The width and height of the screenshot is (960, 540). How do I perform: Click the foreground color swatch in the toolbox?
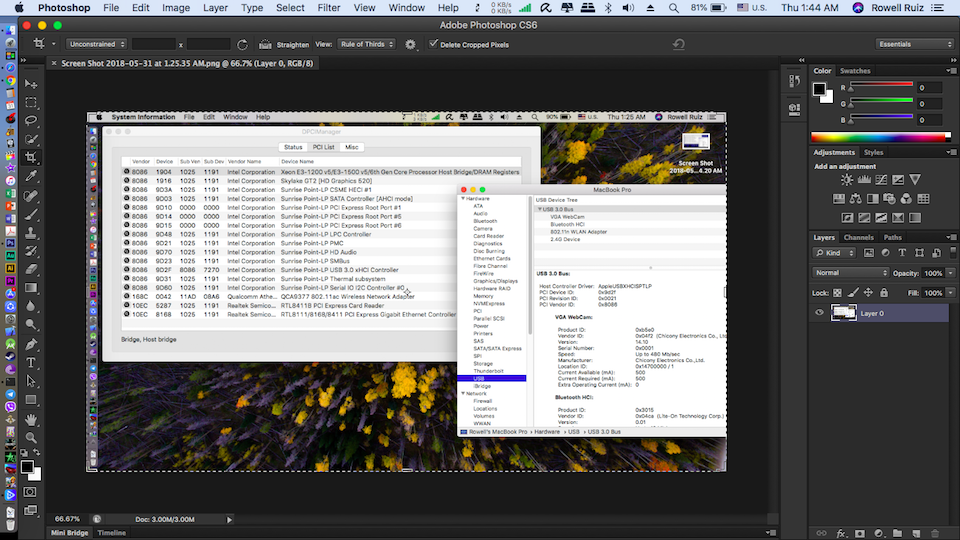point(27,467)
